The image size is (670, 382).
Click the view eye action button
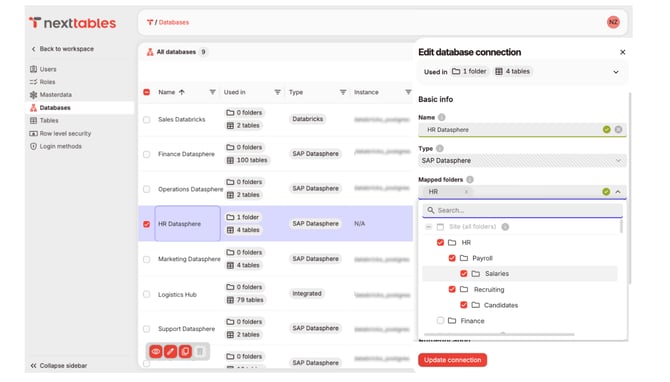tap(156, 351)
